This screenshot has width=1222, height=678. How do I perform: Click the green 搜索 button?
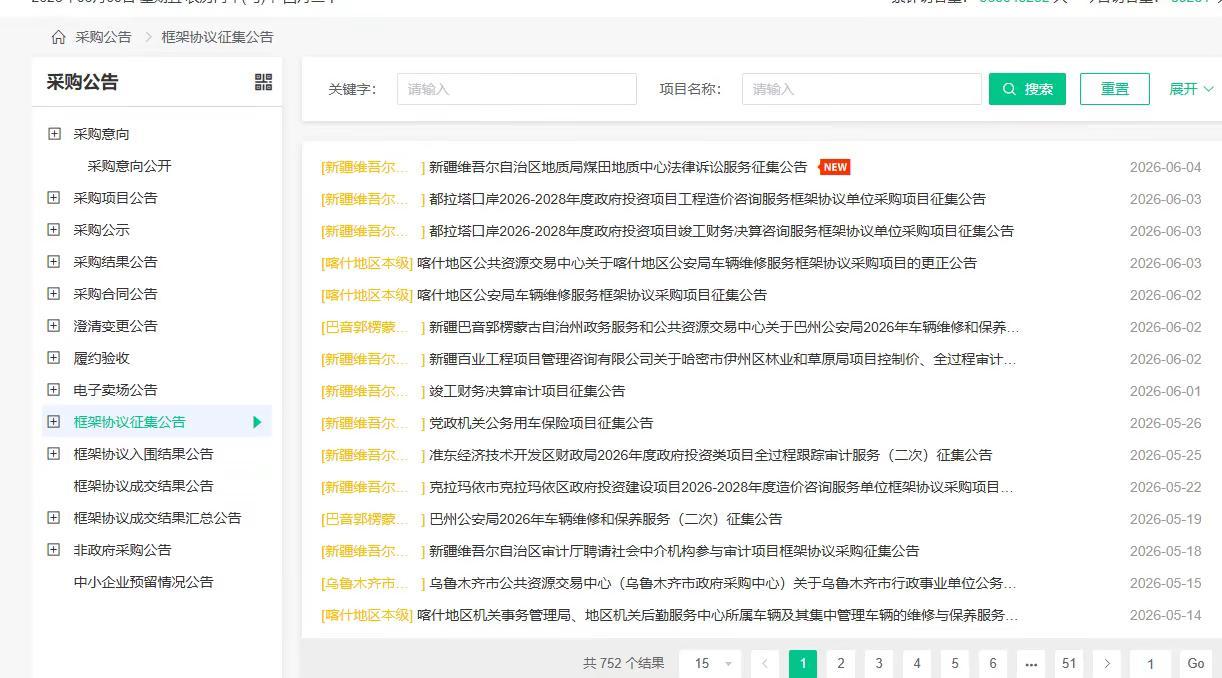pos(1027,89)
